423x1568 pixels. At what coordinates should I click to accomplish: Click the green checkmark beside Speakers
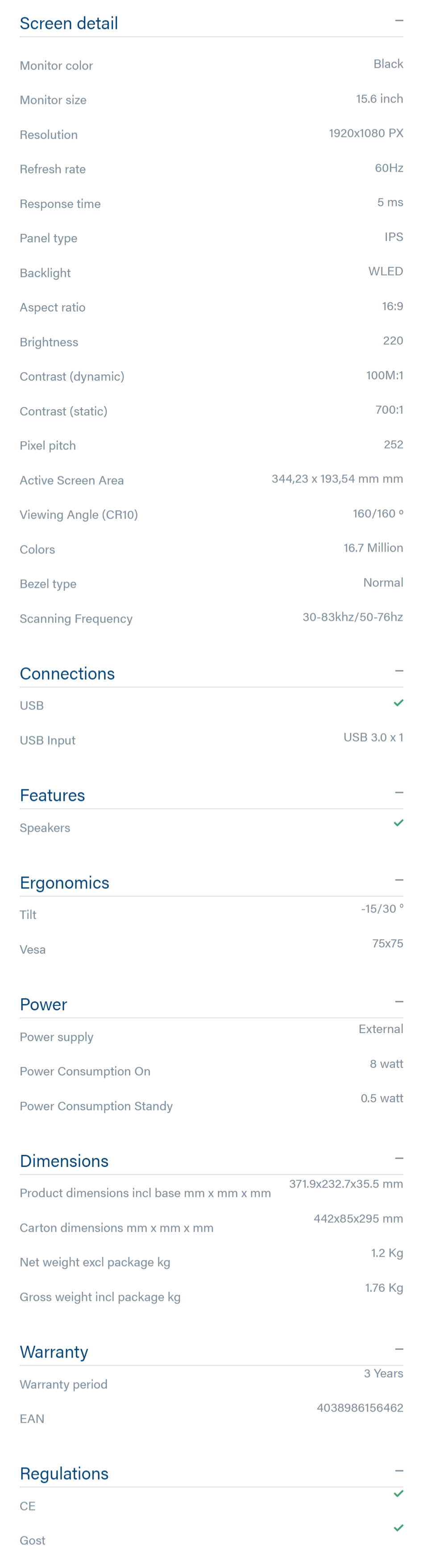[398, 823]
